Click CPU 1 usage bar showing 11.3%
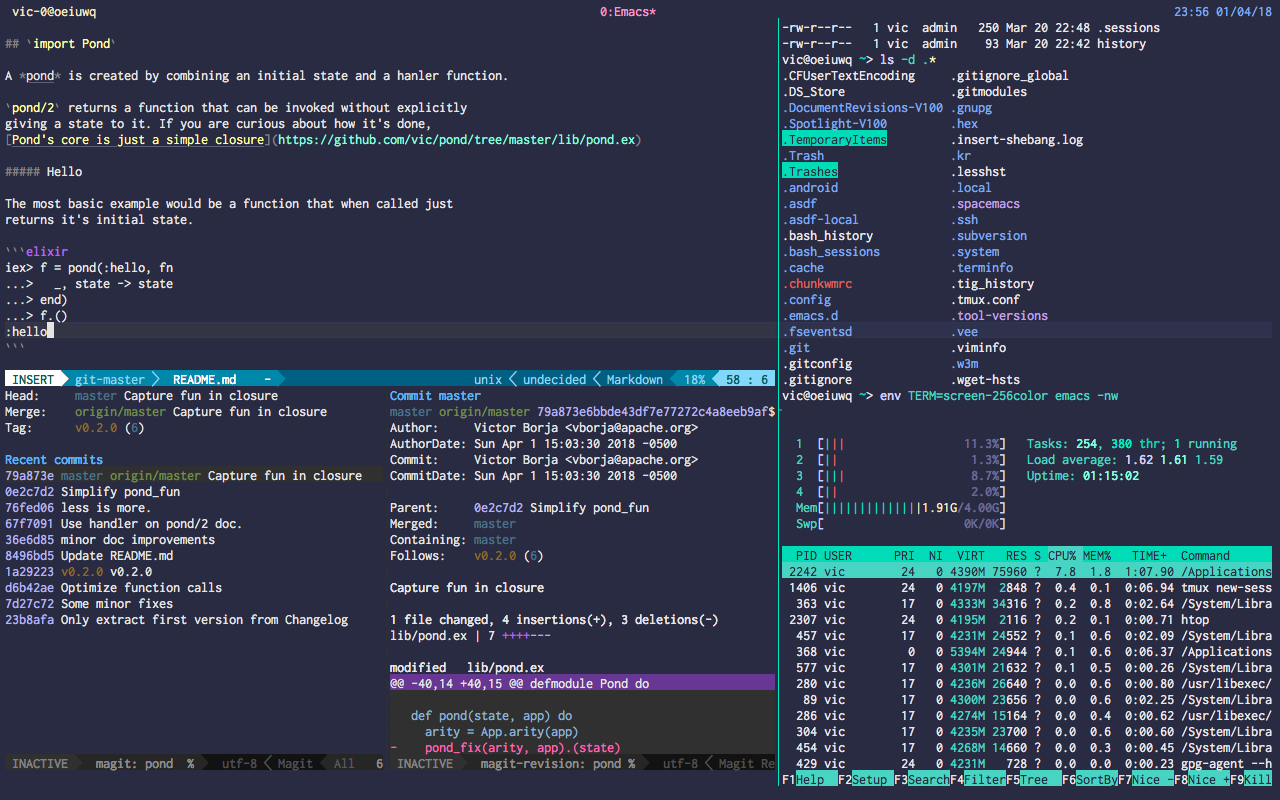The image size is (1280, 800). click(900, 444)
